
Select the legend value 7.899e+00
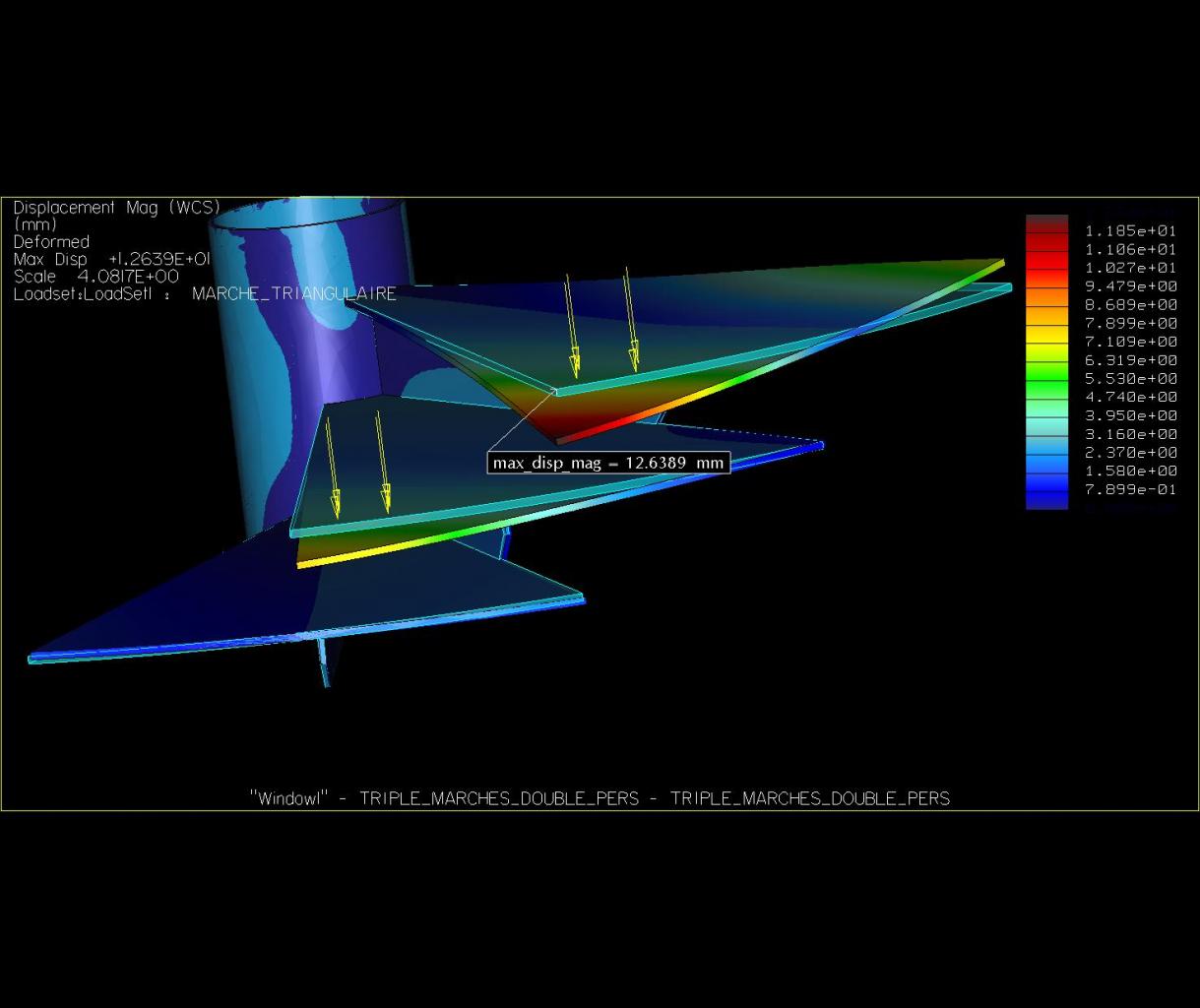click(x=1130, y=323)
